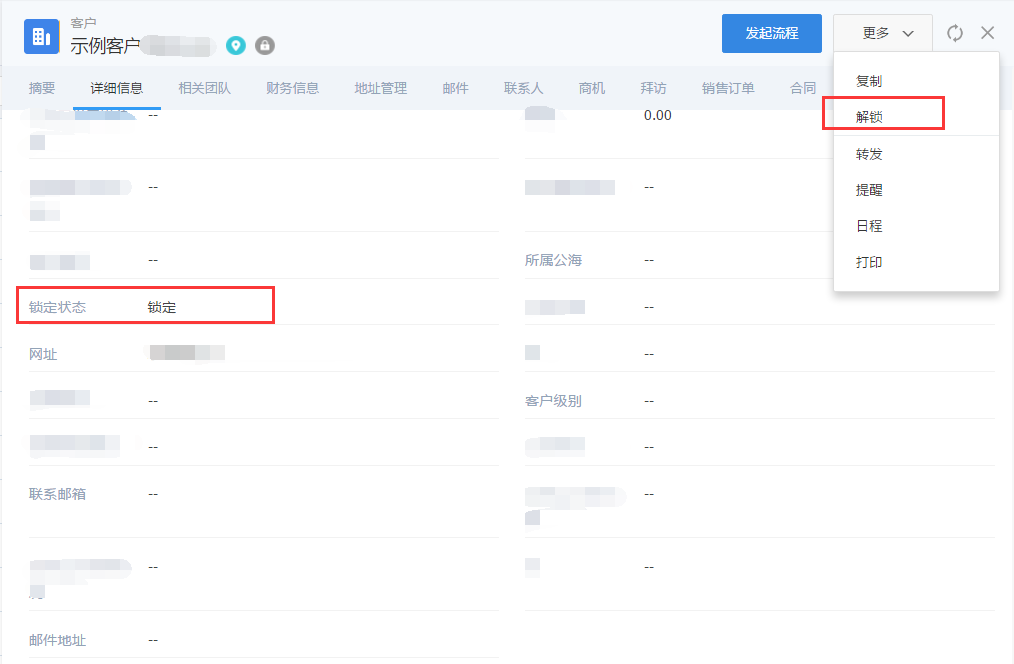Switch to the 相关团队 tab
Viewport: 1014px width, 664px height.
click(204, 88)
